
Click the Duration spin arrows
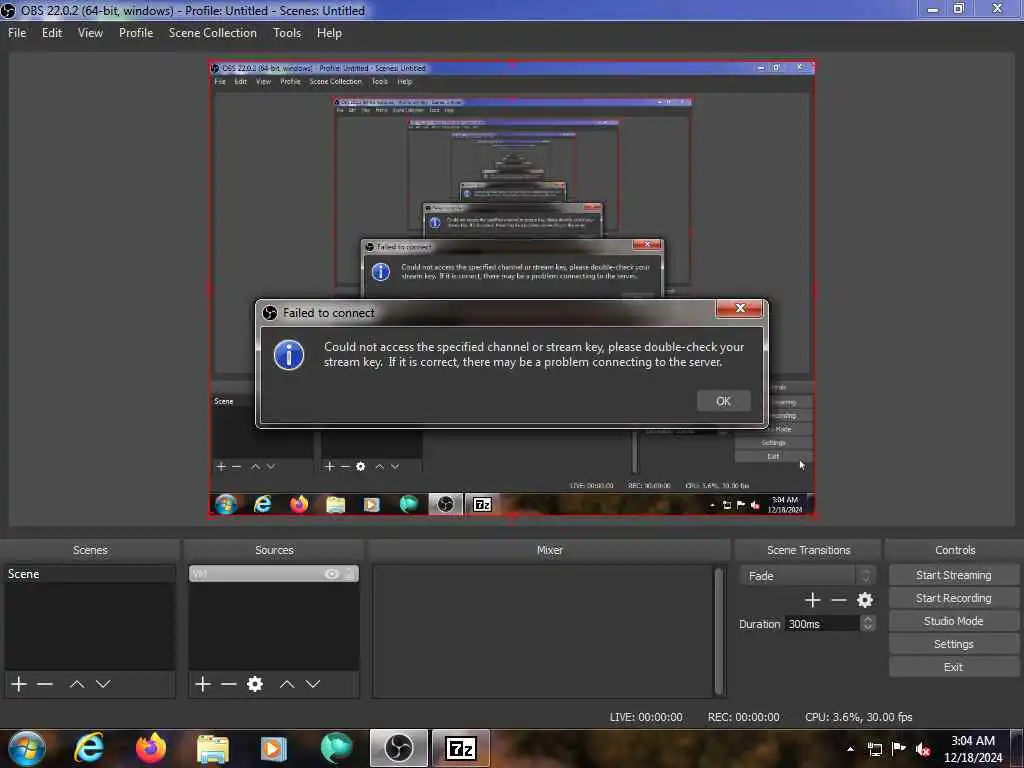point(867,624)
